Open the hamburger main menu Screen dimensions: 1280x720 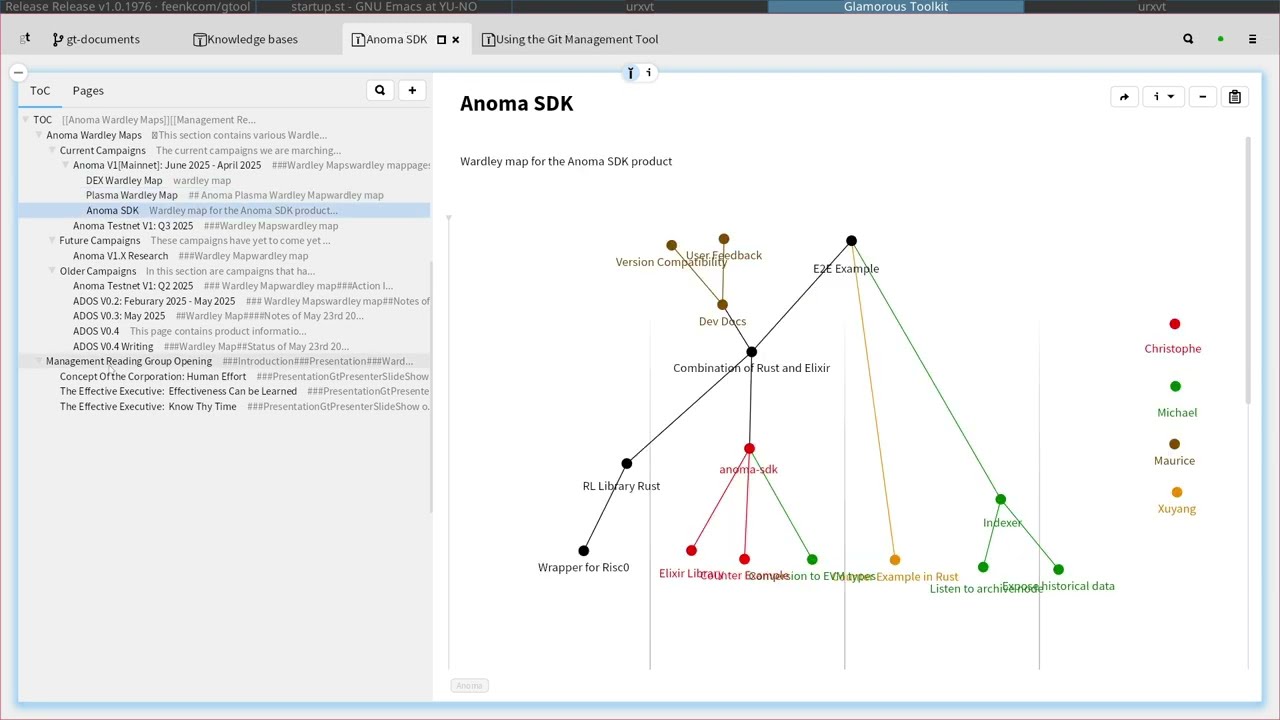1252,39
